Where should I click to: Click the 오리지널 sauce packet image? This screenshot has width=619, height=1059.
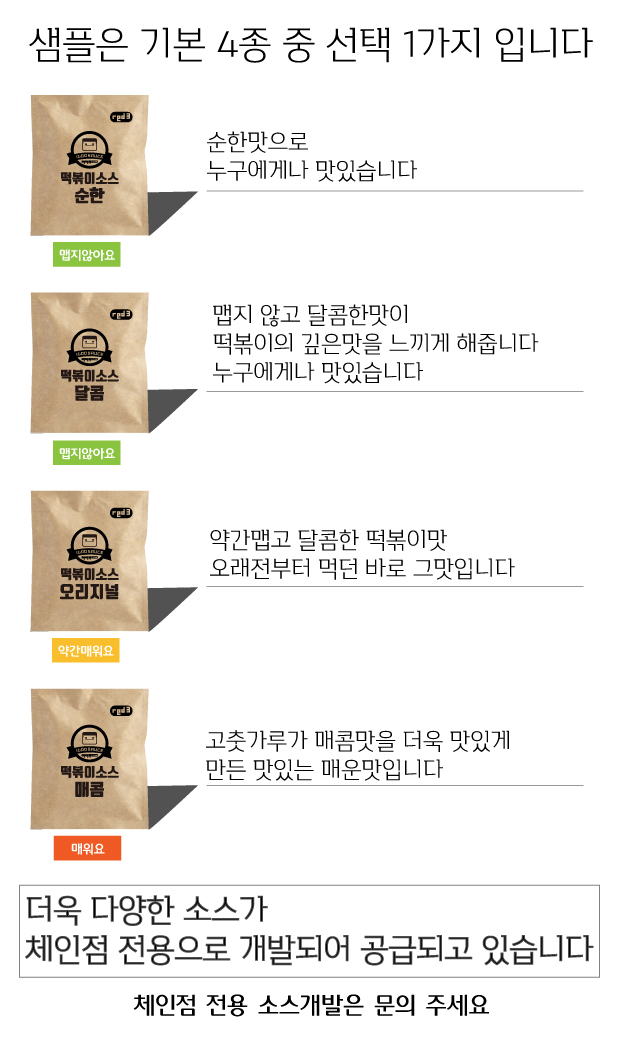click(90, 561)
